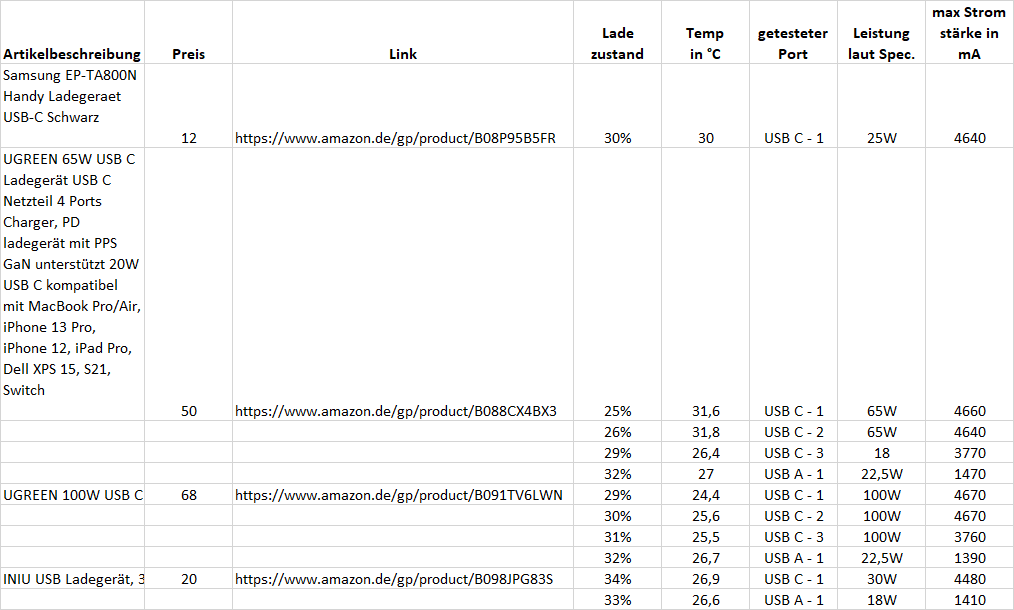Select the 4480 Stromstärke cell
This screenshot has height=610, width=1014.
(x=969, y=579)
